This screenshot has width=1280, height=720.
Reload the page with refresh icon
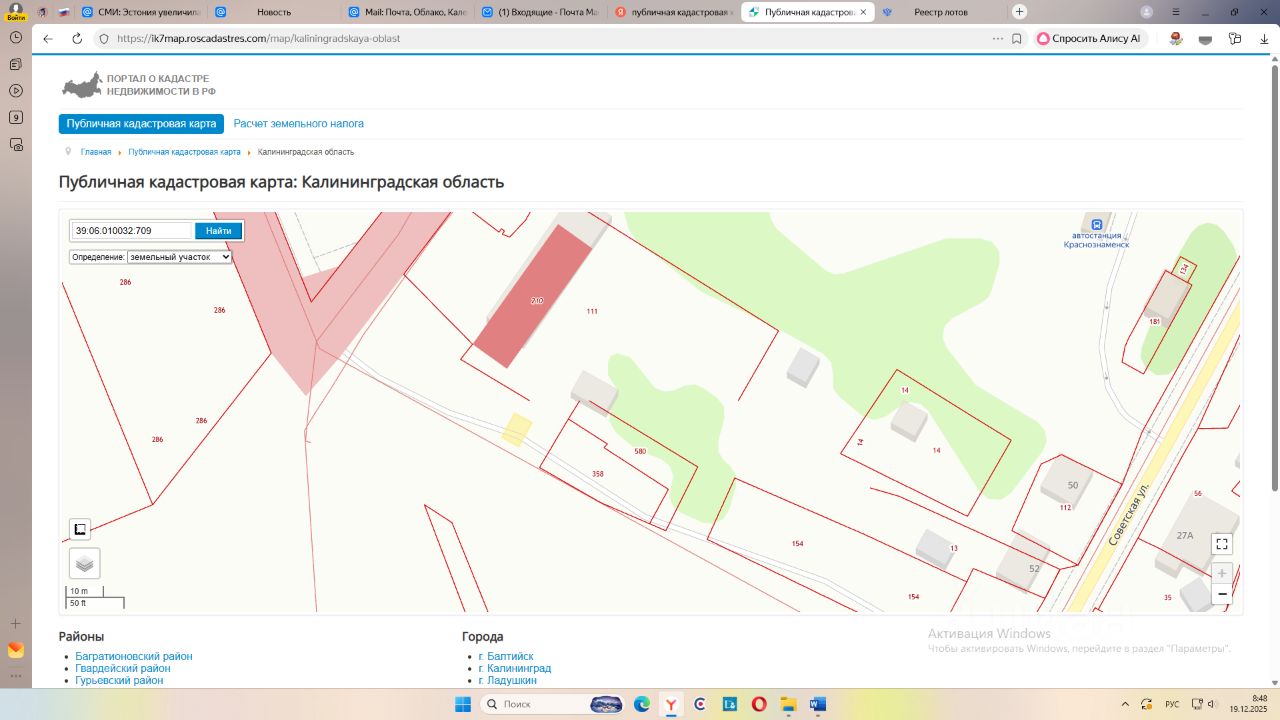[77, 38]
